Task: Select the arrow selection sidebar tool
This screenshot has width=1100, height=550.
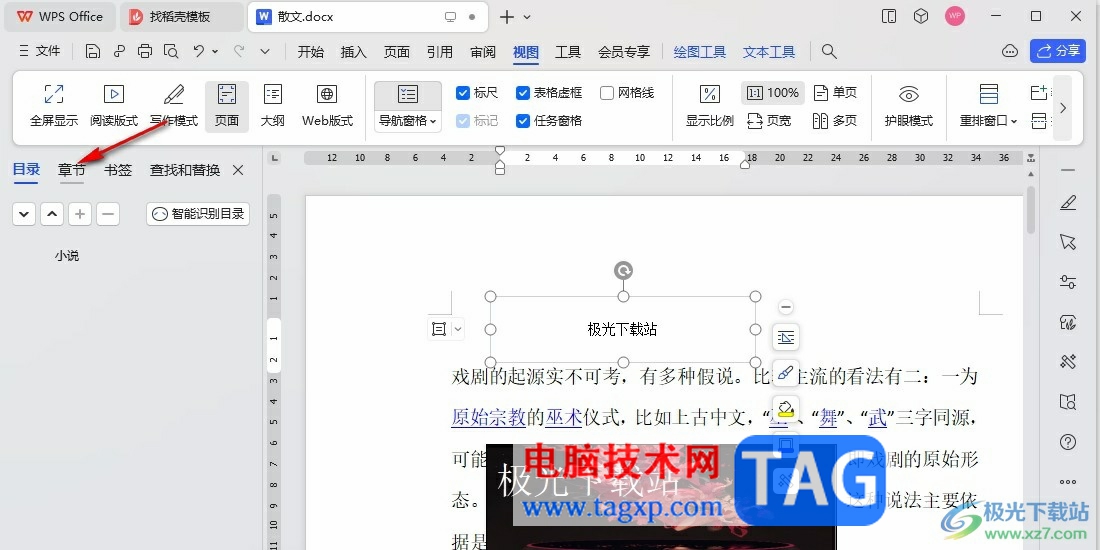Action: [1068, 242]
